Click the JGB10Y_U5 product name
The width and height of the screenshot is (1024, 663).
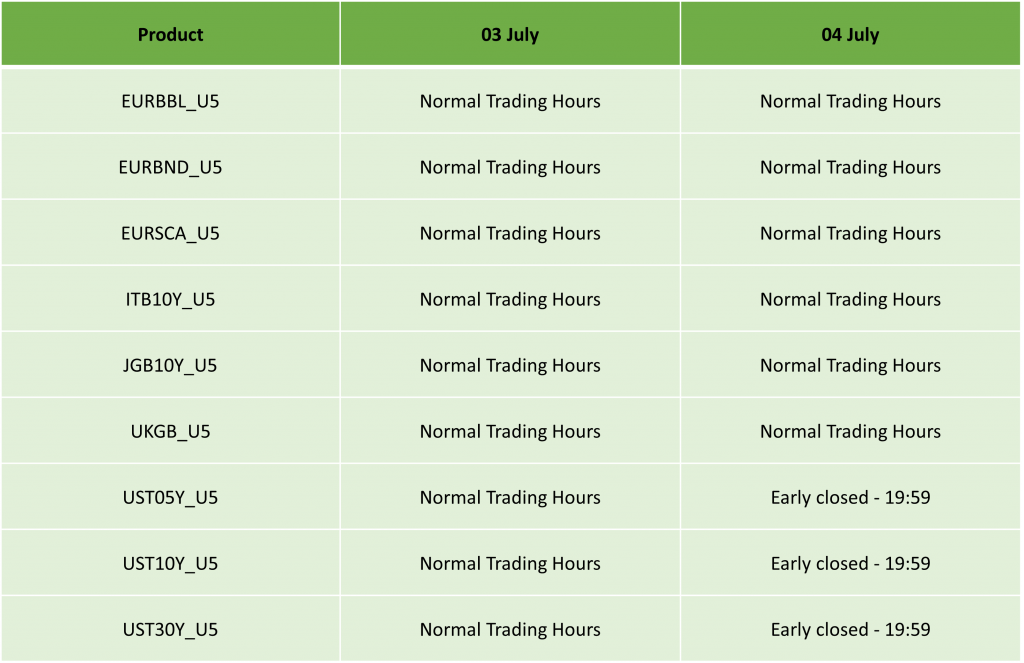tap(170, 365)
